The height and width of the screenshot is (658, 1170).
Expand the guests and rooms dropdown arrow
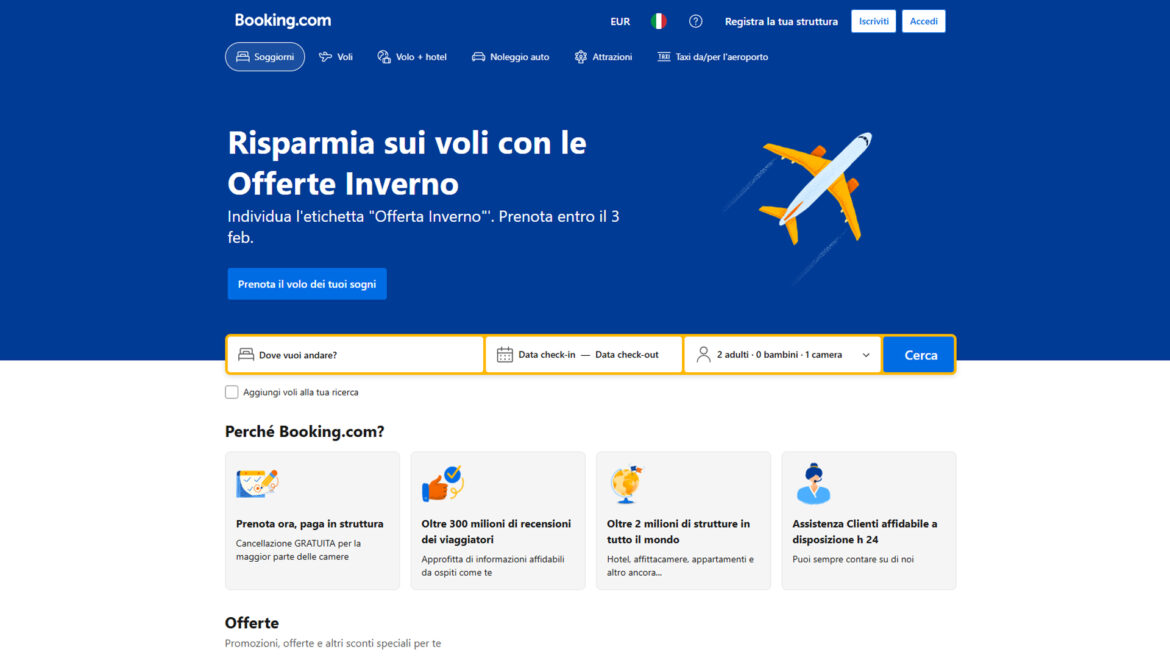(866, 355)
